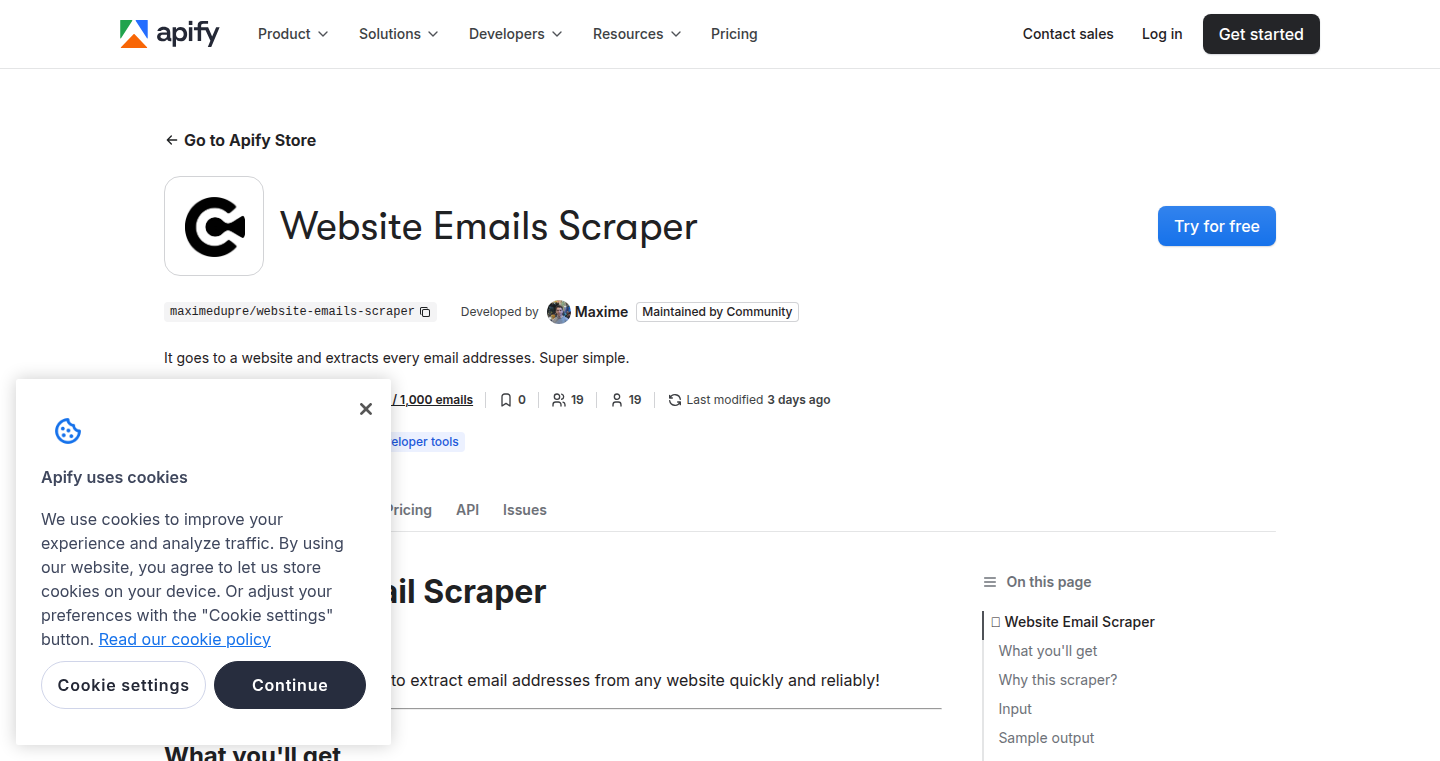Click Log in
This screenshot has width=1440, height=761.
[x=1162, y=34]
